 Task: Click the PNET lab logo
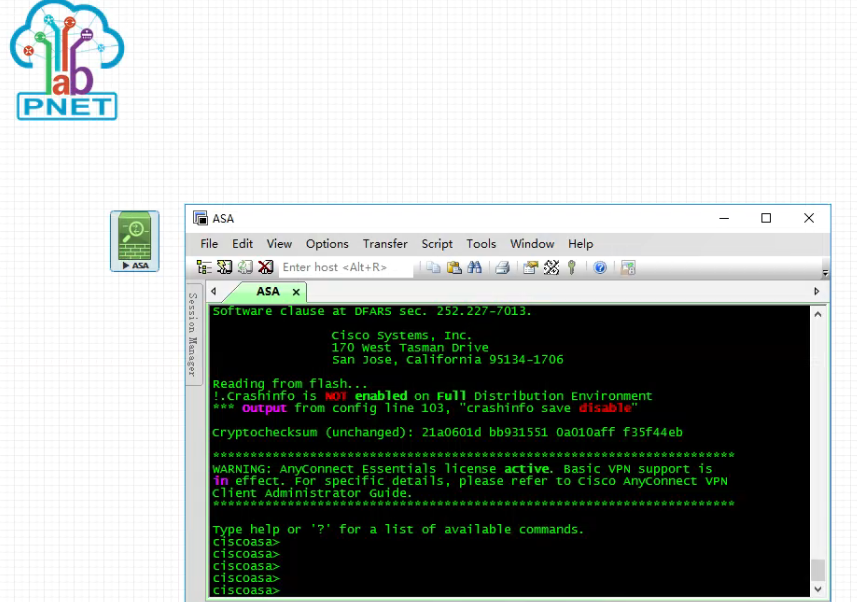pyautogui.click(x=67, y=60)
